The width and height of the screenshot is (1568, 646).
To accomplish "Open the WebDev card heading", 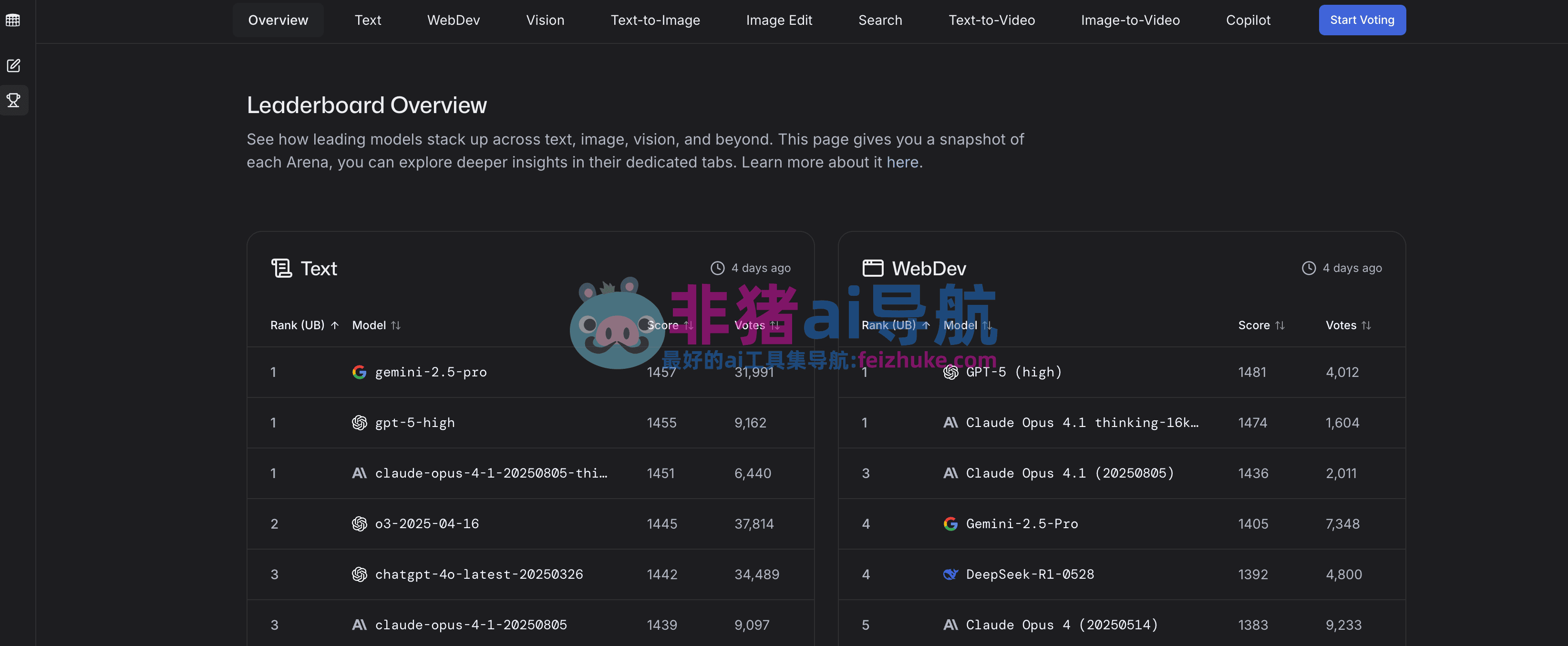I will (928, 269).
